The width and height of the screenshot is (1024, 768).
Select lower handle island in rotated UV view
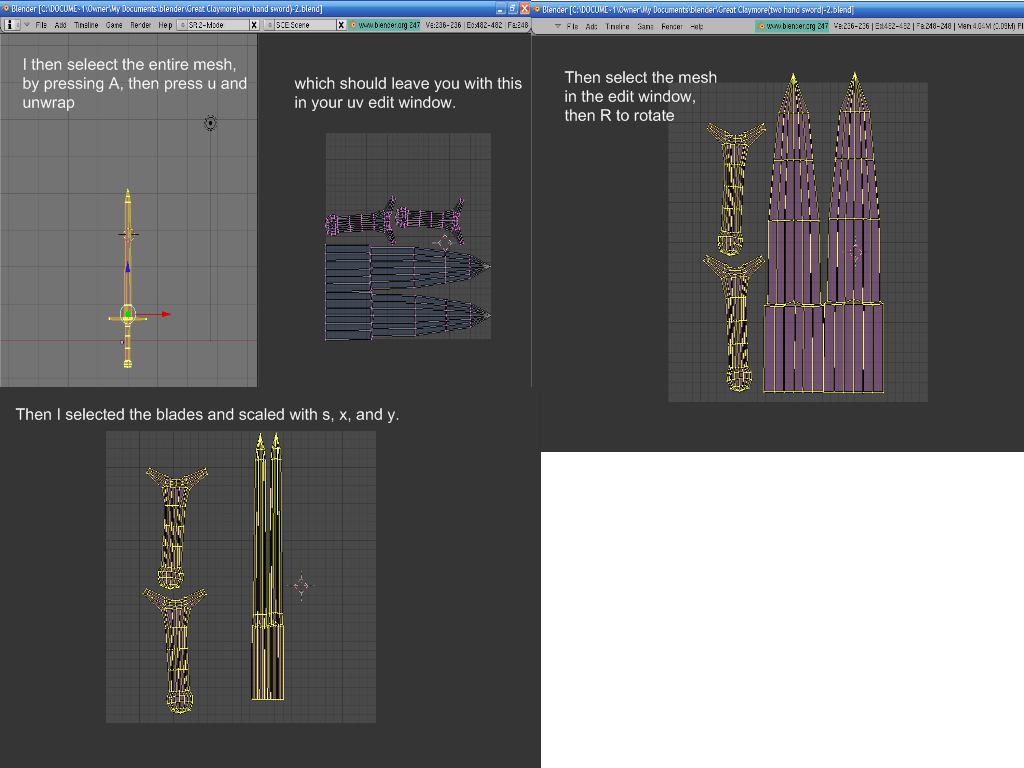tap(735, 323)
